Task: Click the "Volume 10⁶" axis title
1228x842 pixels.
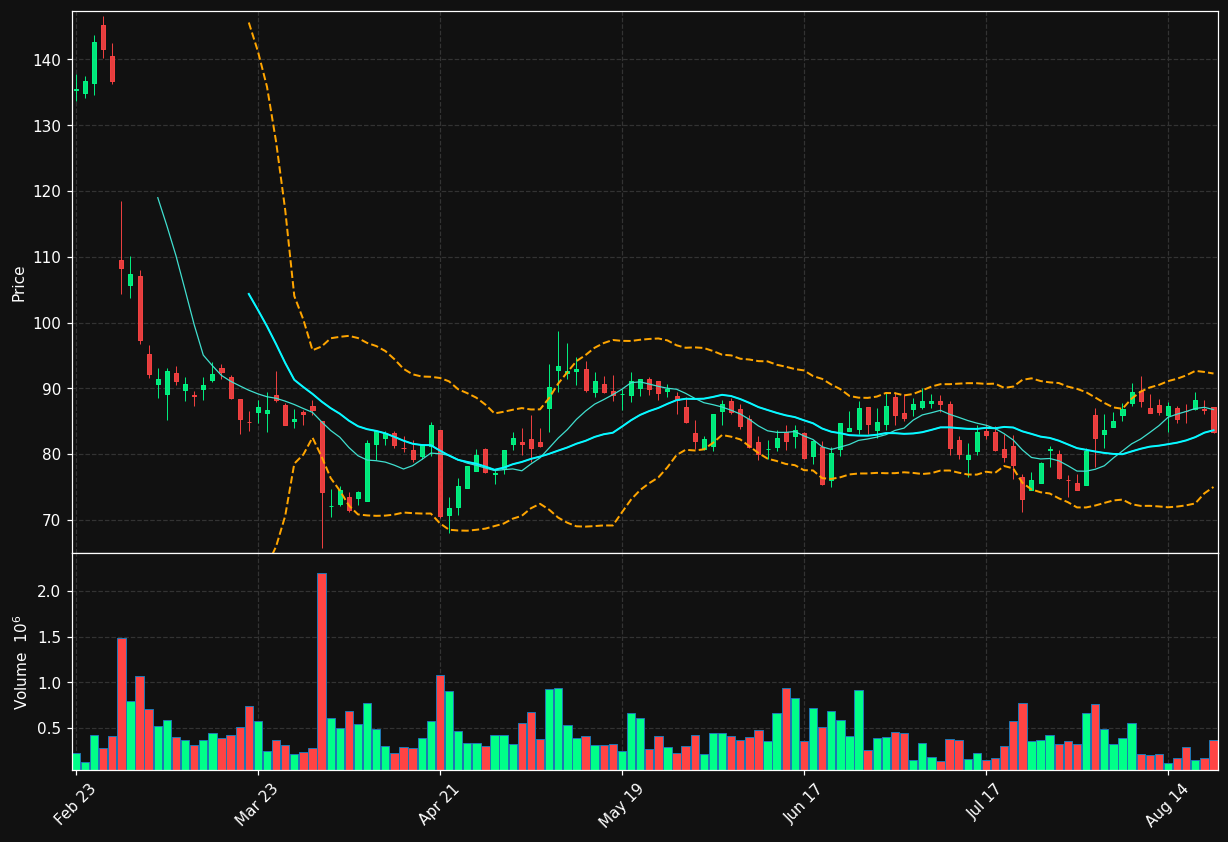Action: tap(20, 662)
